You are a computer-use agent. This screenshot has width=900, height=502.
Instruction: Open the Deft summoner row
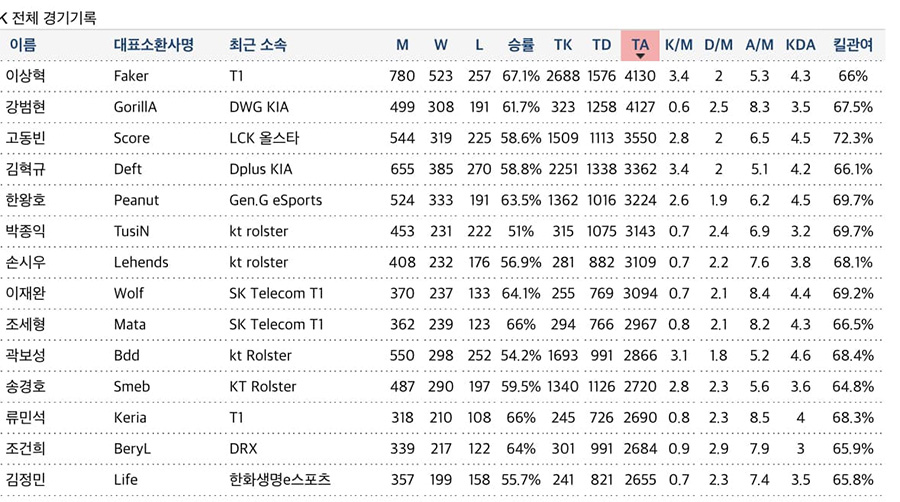441,169
